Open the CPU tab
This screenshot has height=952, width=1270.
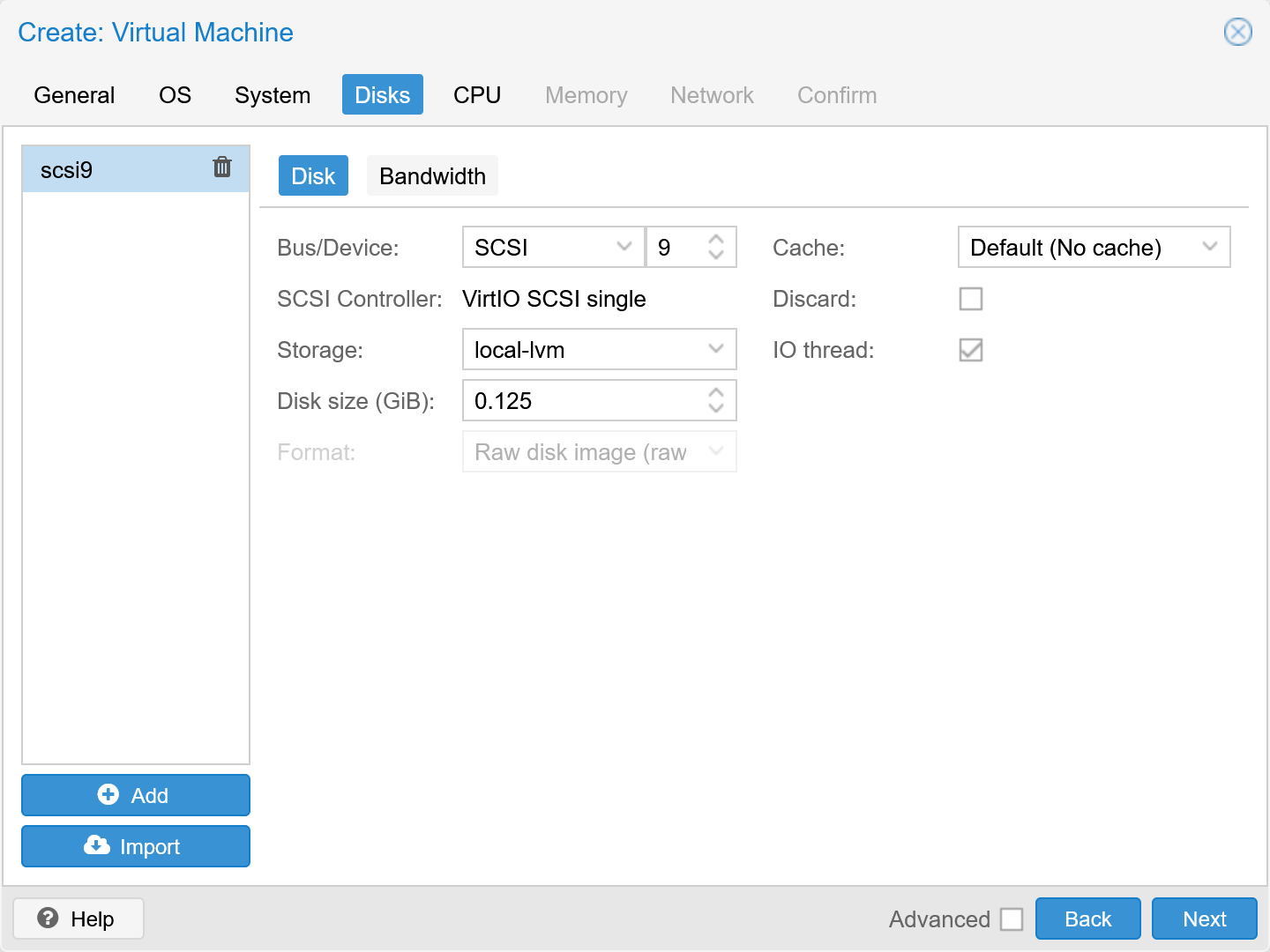476,94
